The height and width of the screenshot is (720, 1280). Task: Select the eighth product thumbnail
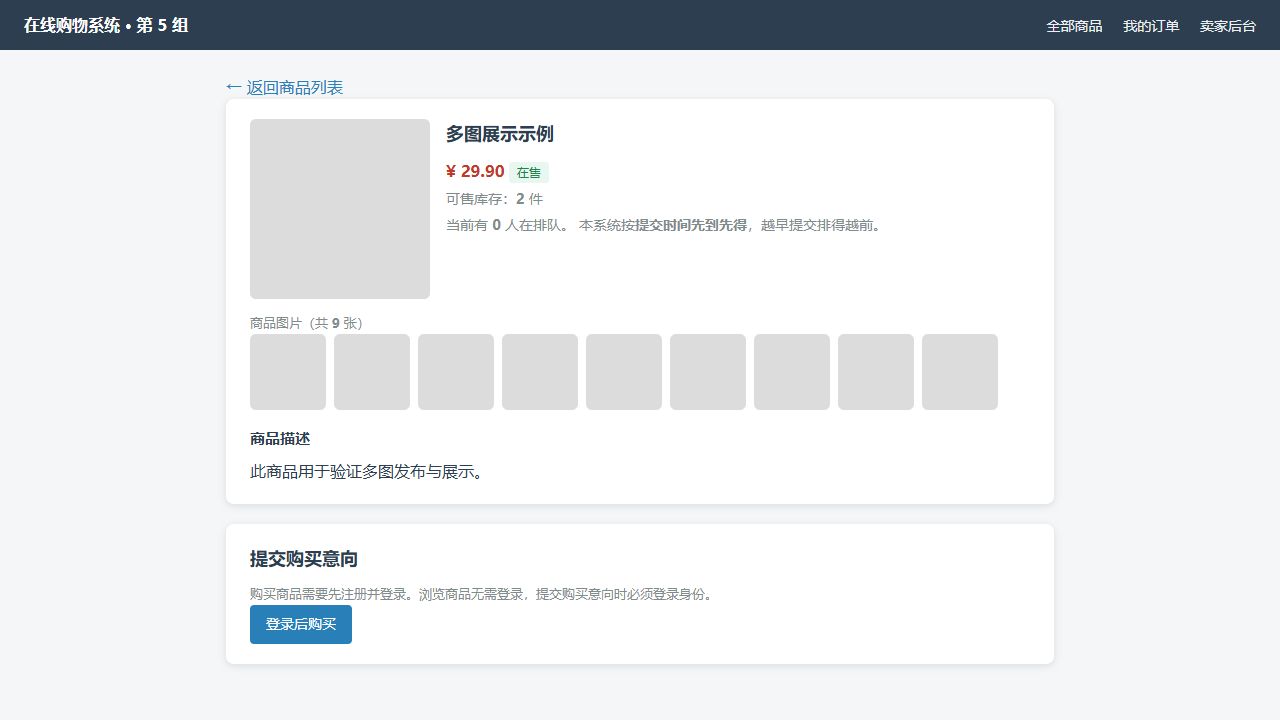(x=876, y=372)
